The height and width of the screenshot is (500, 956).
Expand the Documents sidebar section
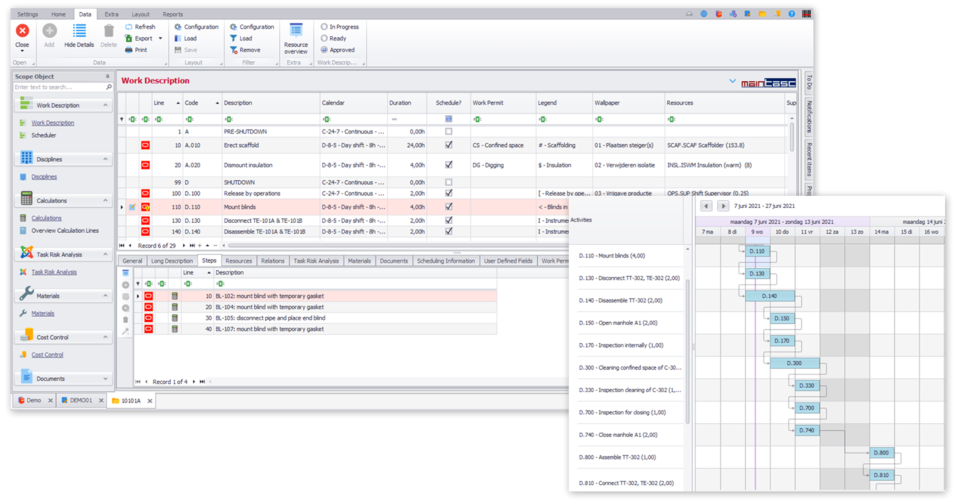pyautogui.click(x=106, y=379)
